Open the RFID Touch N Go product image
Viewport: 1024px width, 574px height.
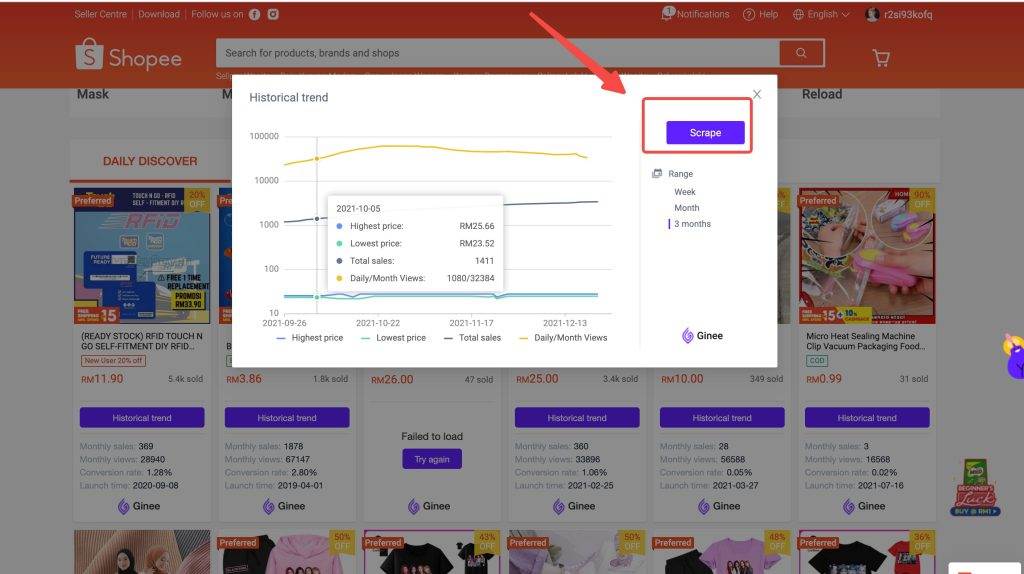[142, 256]
